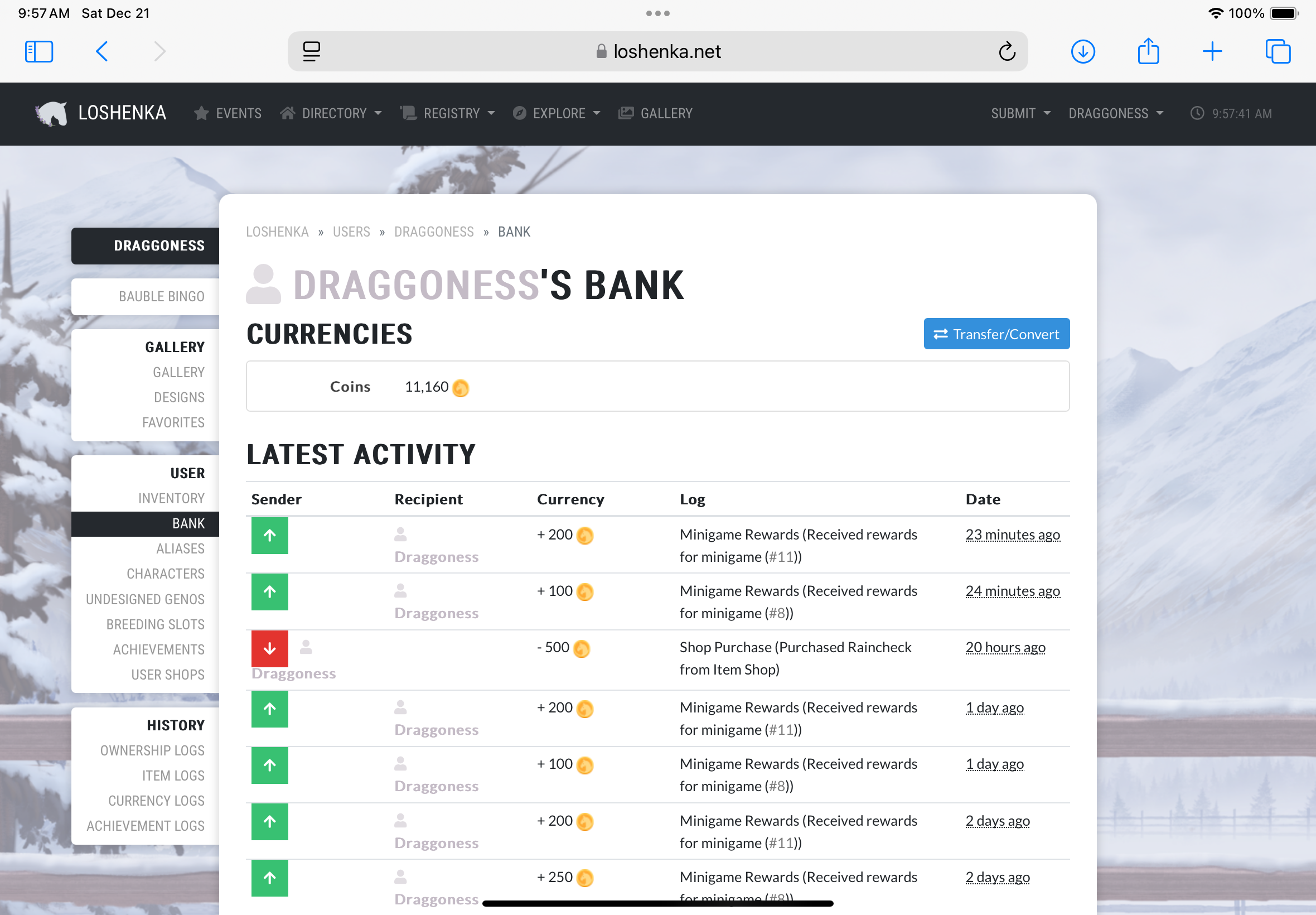Open the Safari downloads icon
Screen dimensions: 1316x915
point(1082,51)
